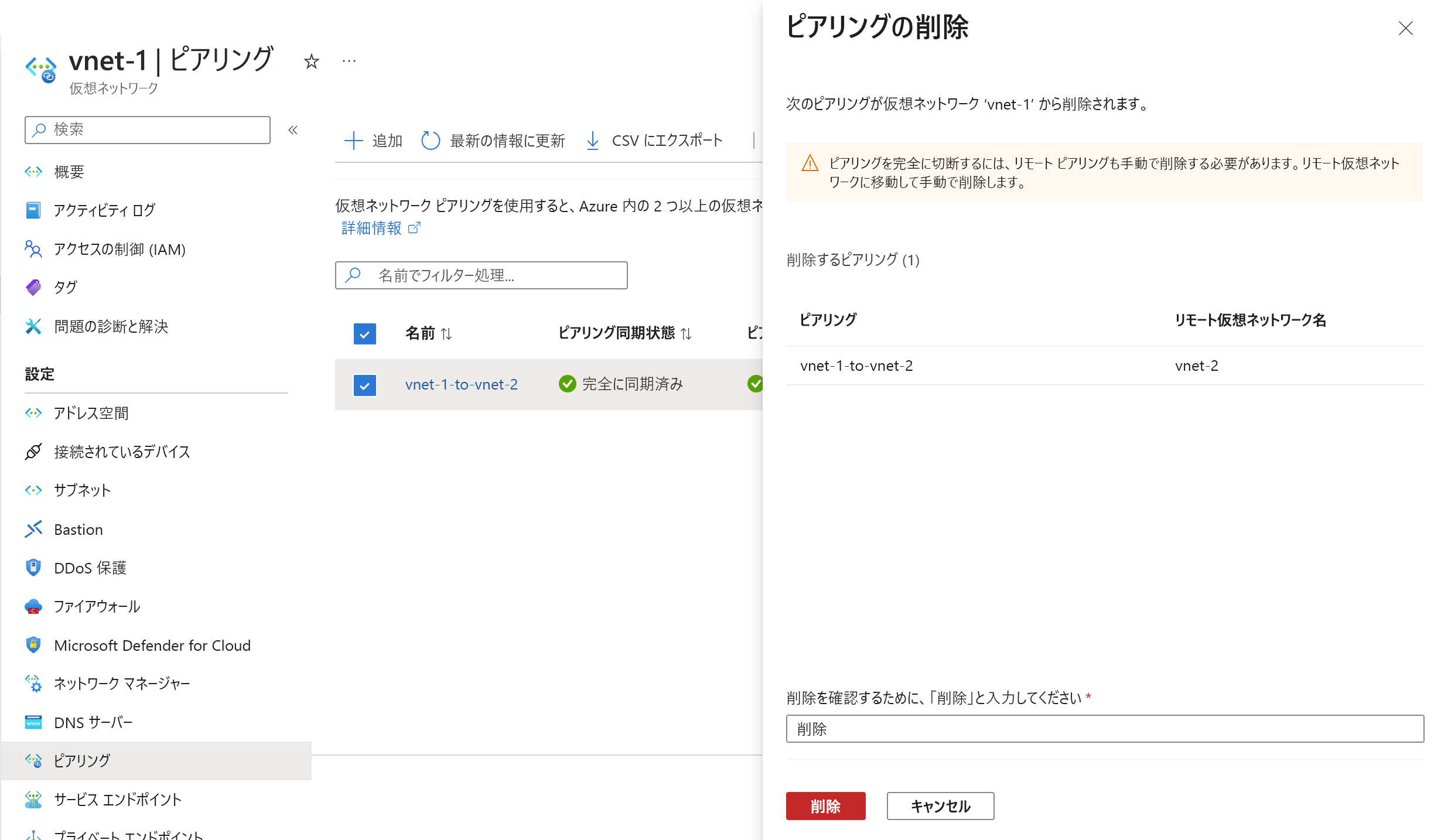This screenshot has height=840, width=1441.
Task: Click the refresh icon (最新の情報に更新)
Action: tap(431, 141)
